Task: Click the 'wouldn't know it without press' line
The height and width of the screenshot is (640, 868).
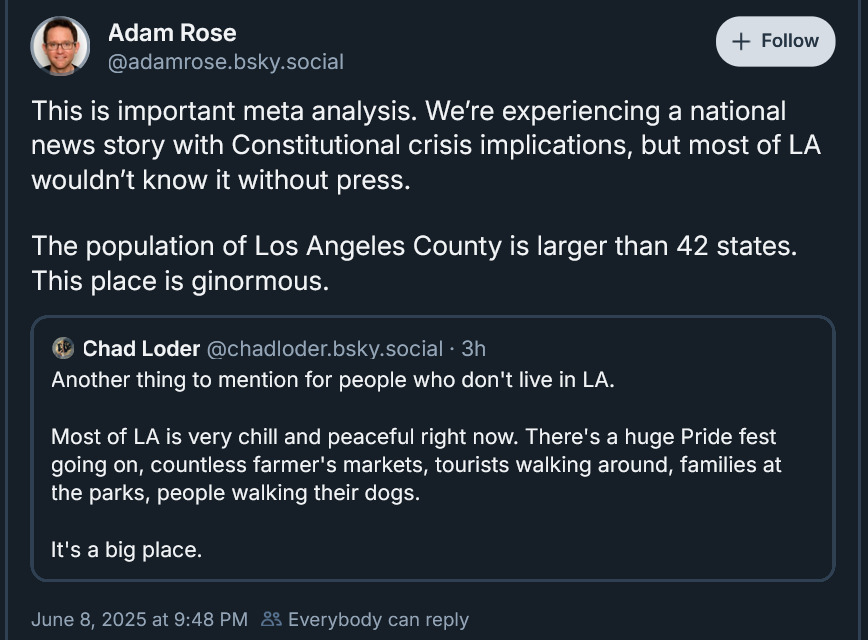Action: pyautogui.click(x=221, y=180)
